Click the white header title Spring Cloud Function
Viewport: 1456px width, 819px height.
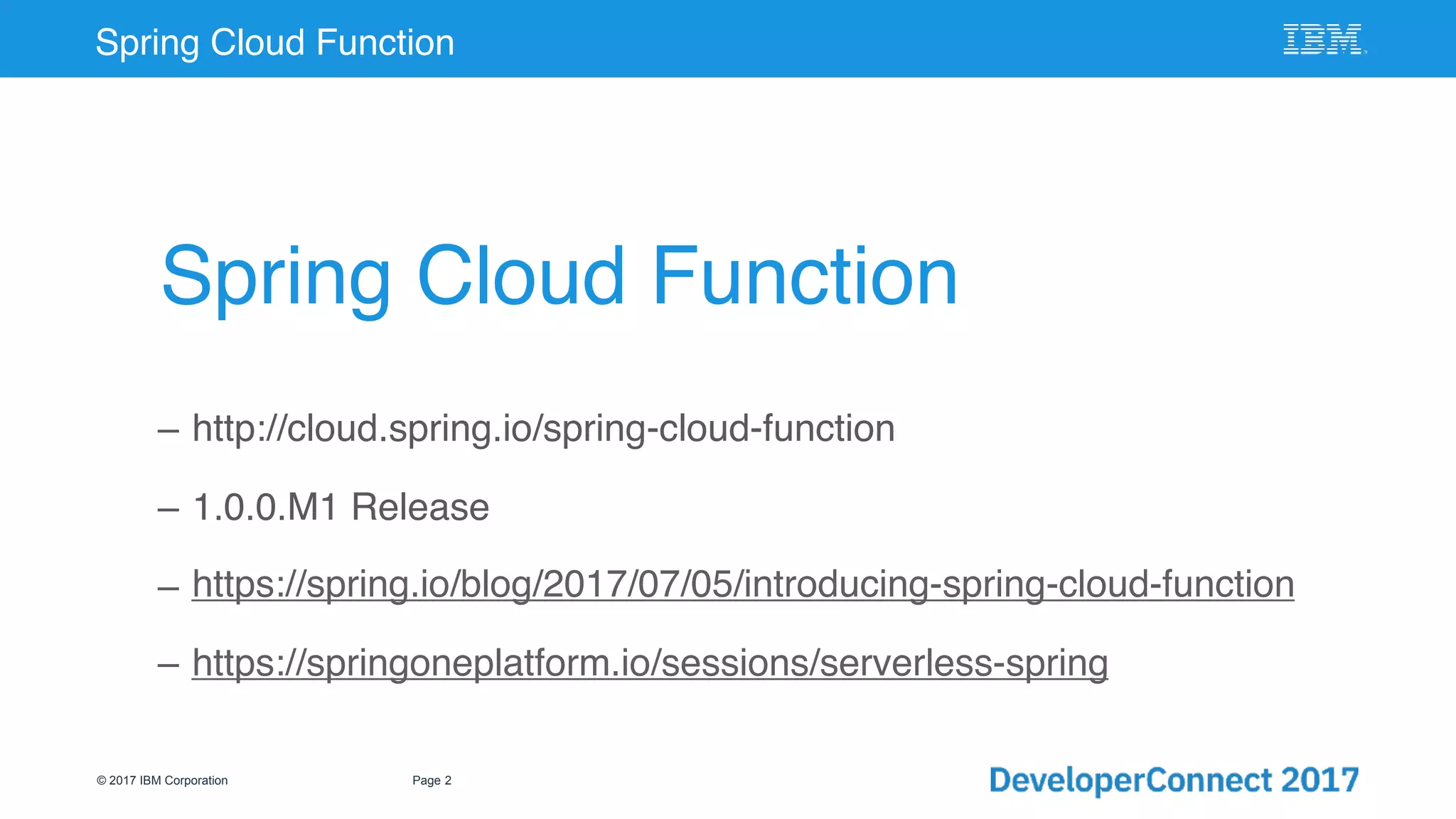(x=274, y=42)
